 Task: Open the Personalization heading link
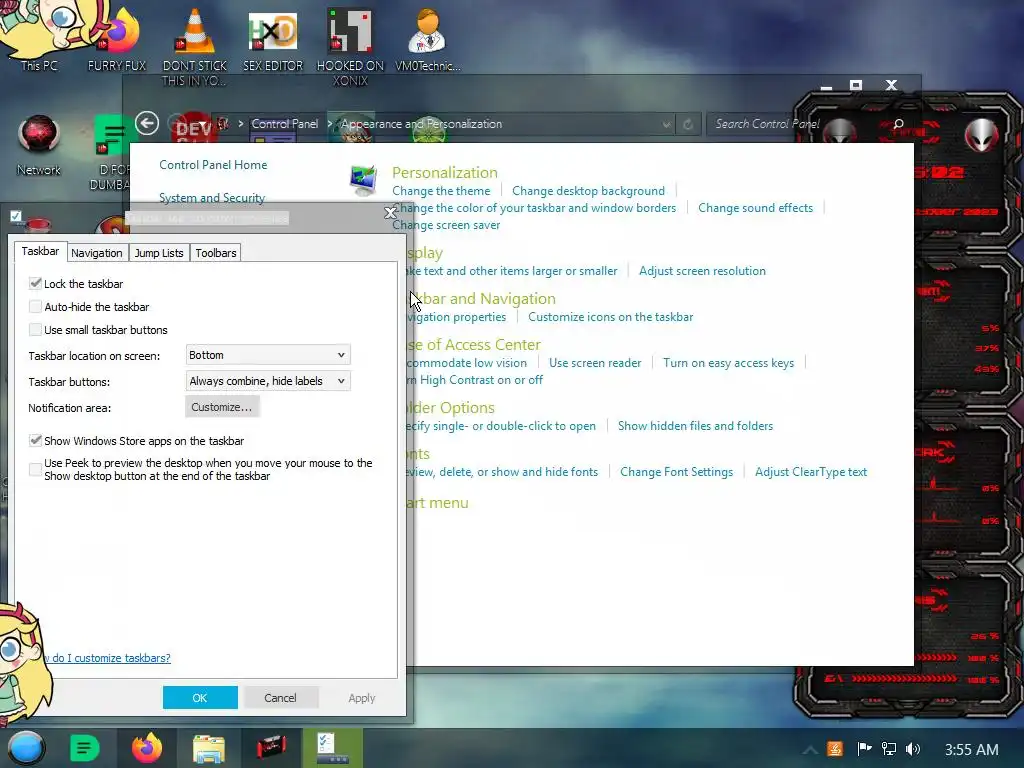click(x=445, y=172)
